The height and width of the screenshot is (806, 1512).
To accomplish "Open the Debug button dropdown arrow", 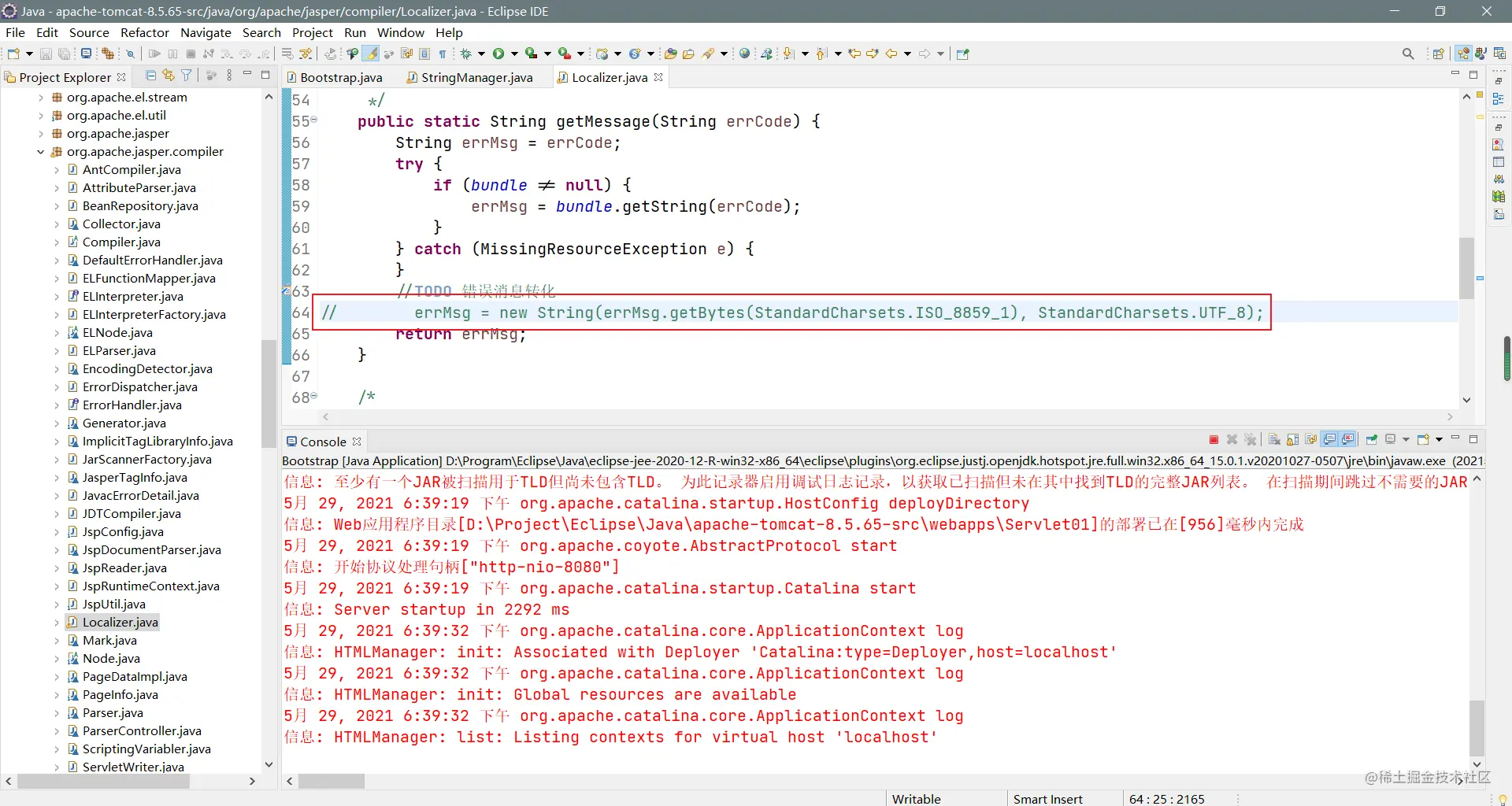I will pyautogui.click(x=481, y=54).
